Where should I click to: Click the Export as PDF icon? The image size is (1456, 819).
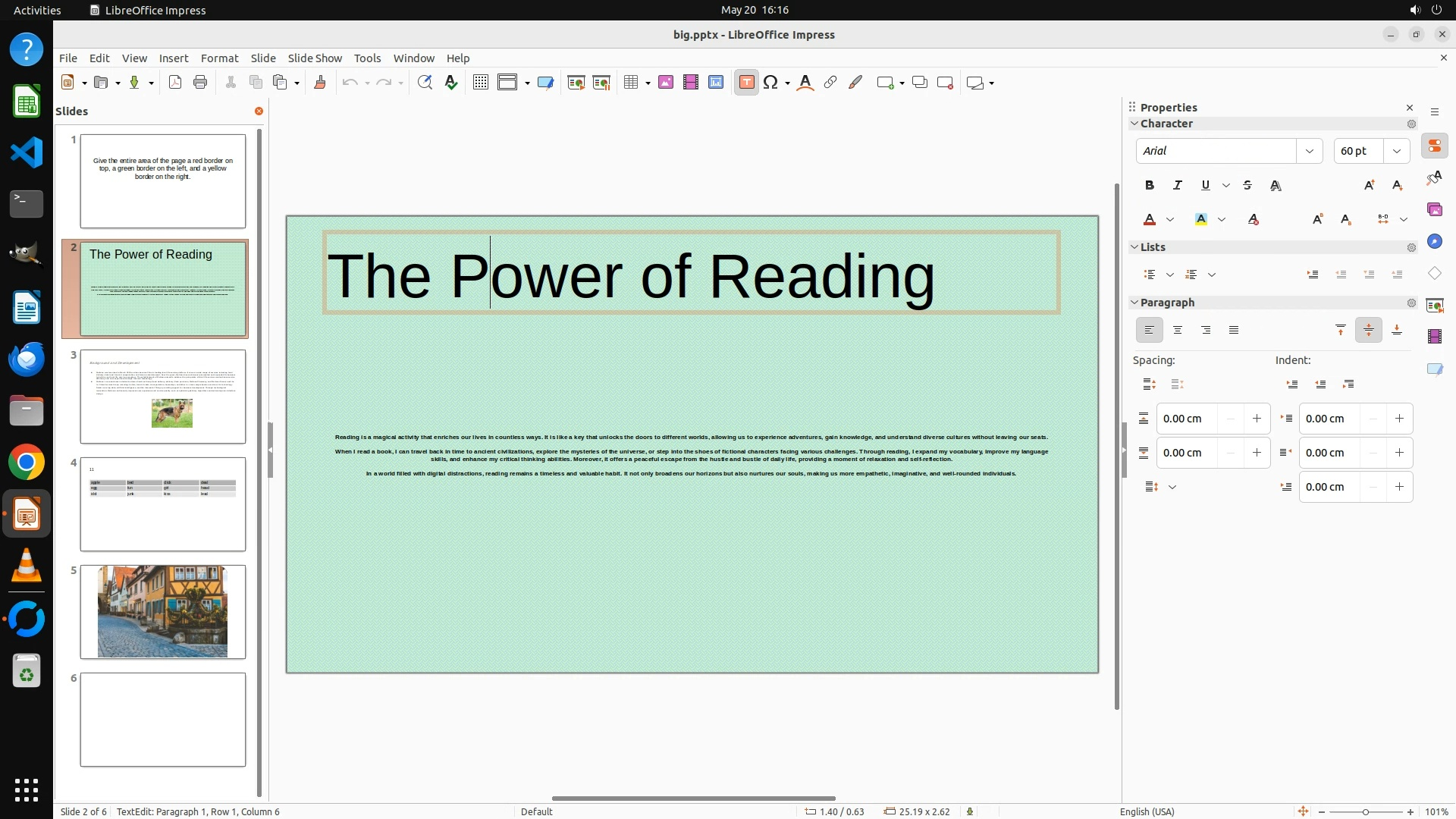[x=175, y=83]
